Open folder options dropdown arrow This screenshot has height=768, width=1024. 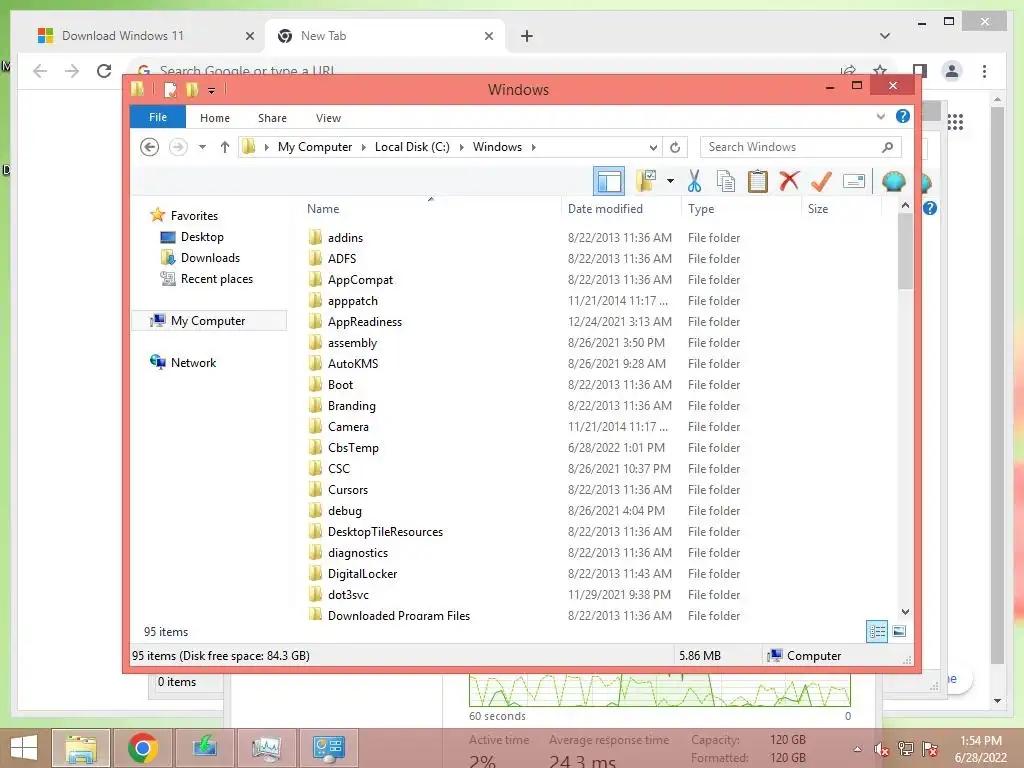(x=670, y=181)
